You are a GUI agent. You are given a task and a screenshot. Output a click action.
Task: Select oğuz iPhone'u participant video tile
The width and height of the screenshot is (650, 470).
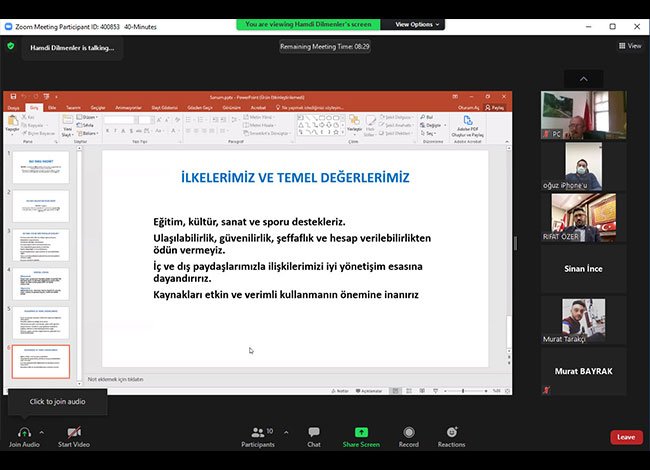click(583, 166)
